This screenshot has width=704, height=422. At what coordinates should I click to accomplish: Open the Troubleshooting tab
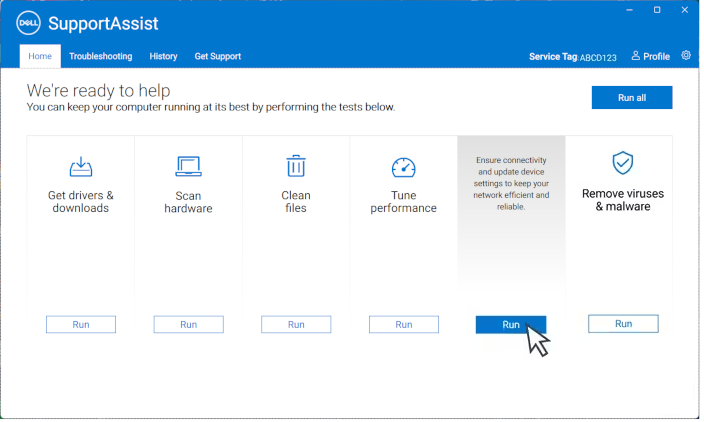(101, 56)
